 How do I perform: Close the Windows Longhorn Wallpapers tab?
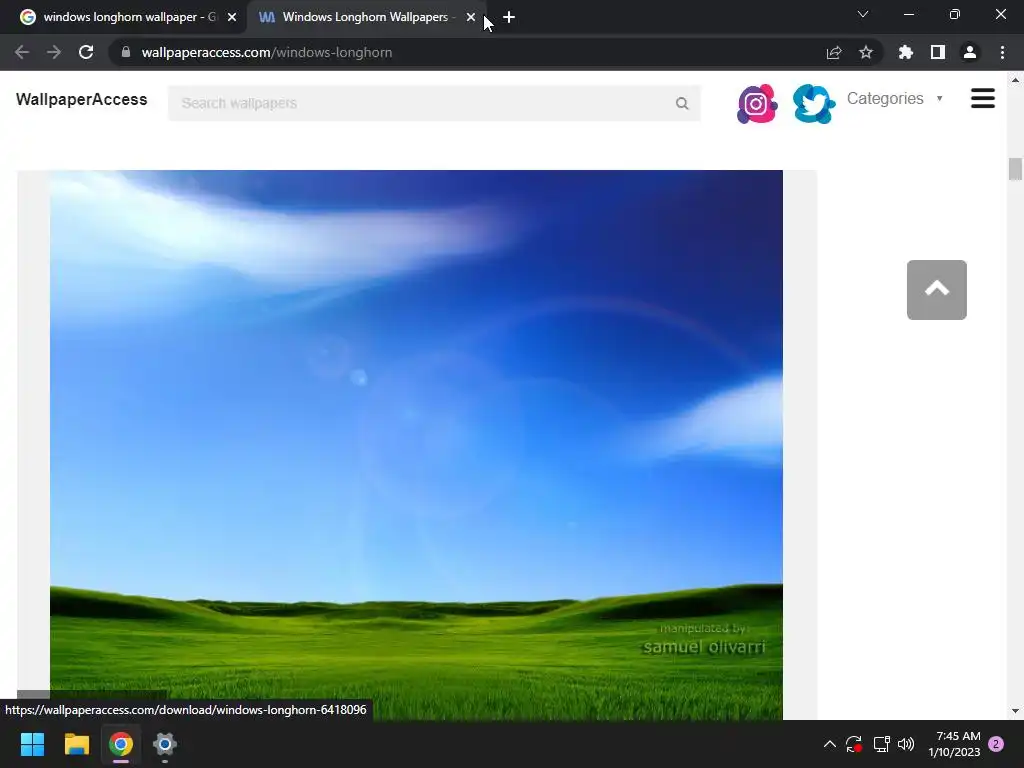[471, 18]
